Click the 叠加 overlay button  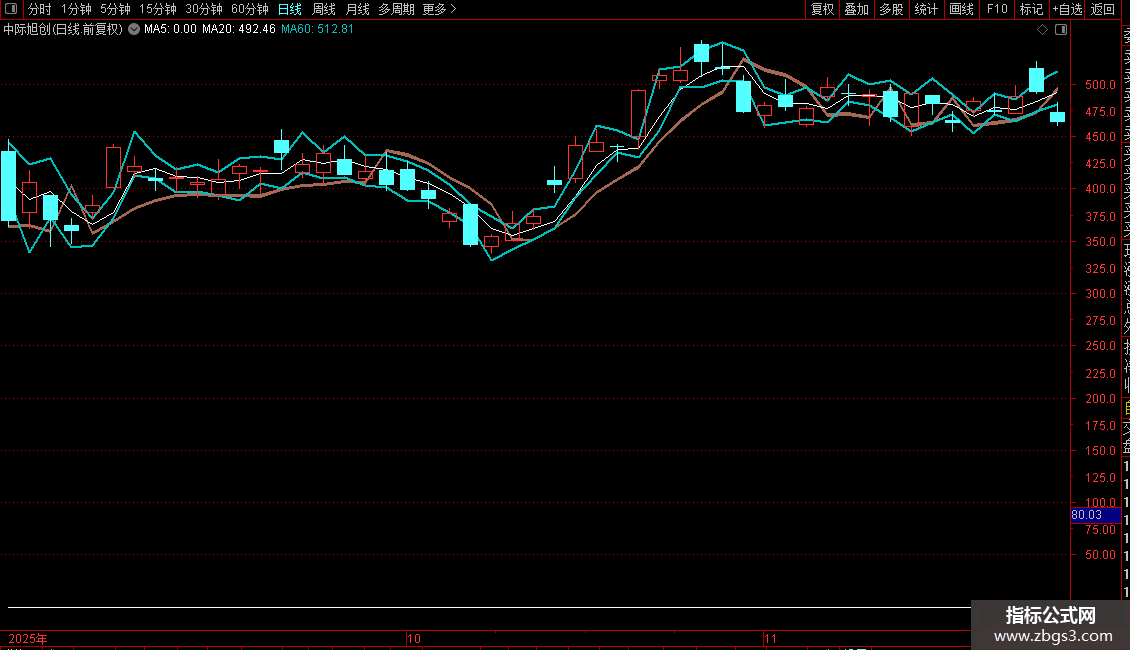click(x=857, y=9)
